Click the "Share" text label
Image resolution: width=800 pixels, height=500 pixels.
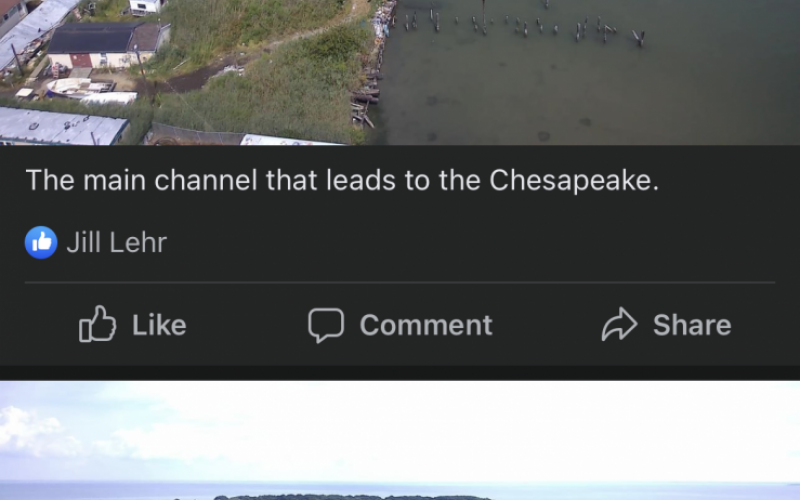pos(692,325)
